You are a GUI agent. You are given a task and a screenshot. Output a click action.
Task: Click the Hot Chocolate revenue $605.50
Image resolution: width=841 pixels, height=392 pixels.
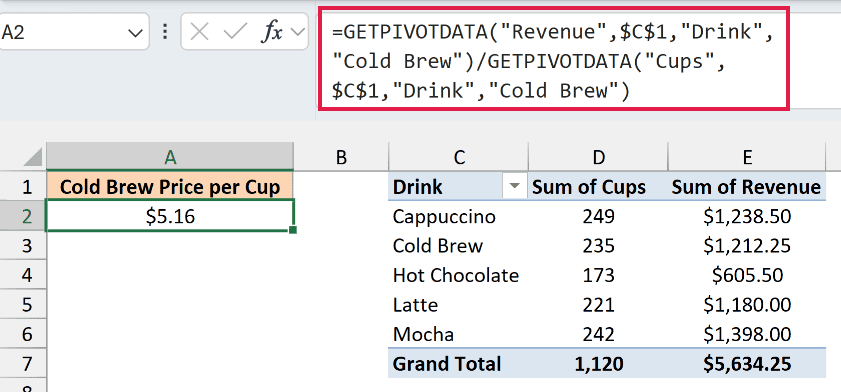click(747, 275)
